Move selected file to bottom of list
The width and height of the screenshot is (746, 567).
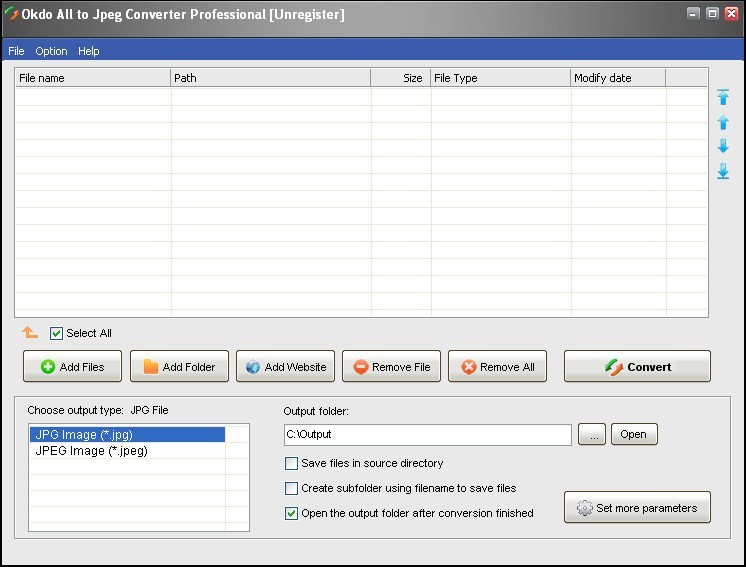coord(723,171)
